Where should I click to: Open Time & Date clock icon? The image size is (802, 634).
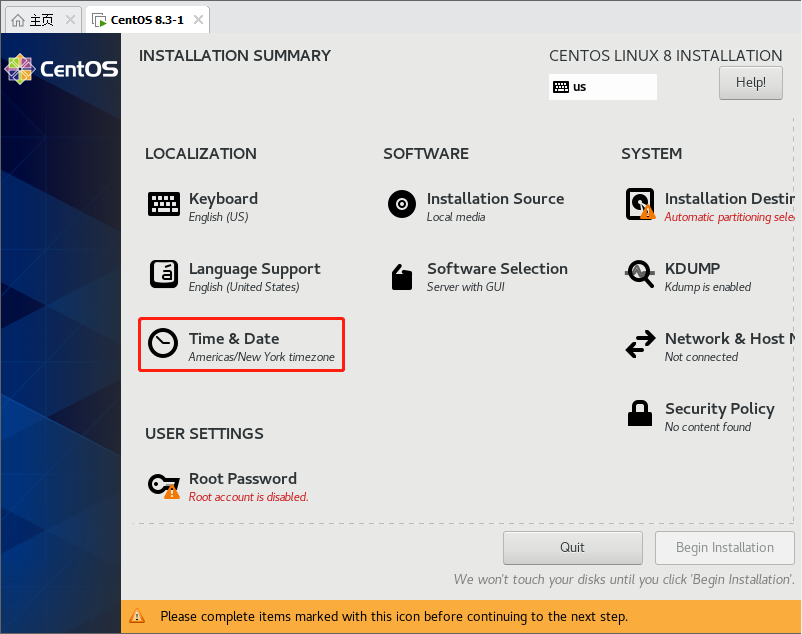coord(163,343)
